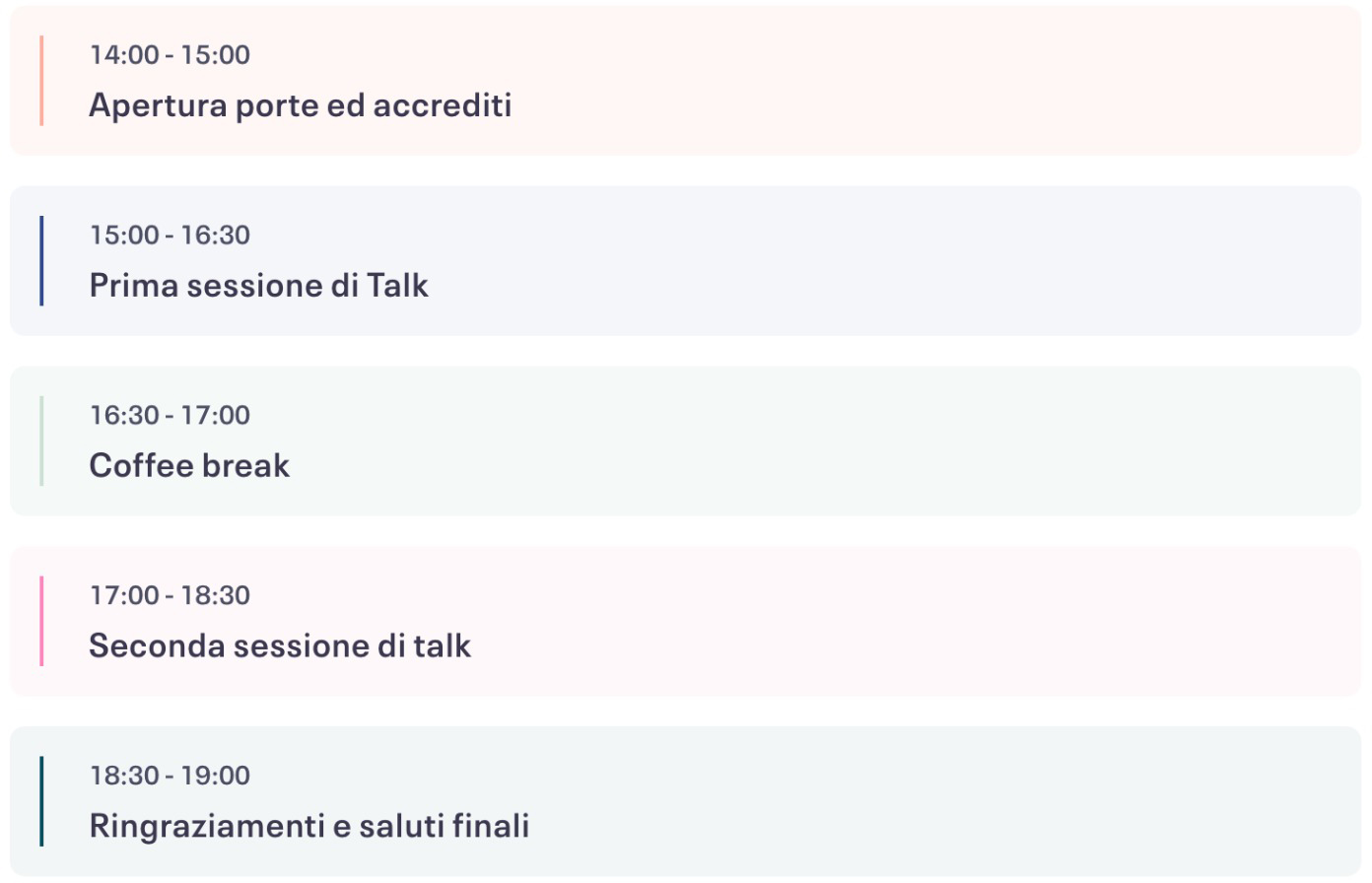This screenshot has height=883, width=1372.
Task: Click the 17:00 - 18:30 time label
Action: [170, 596]
